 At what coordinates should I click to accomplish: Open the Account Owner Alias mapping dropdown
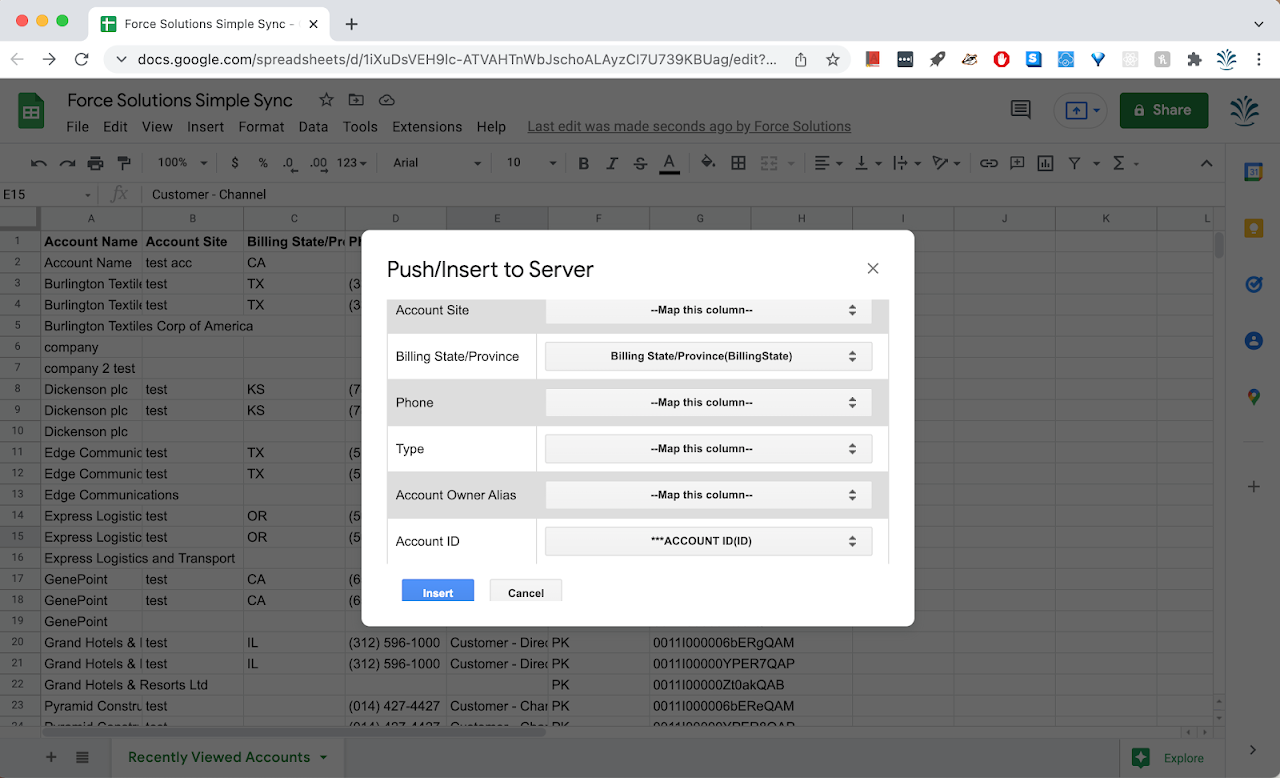[708, 495]
